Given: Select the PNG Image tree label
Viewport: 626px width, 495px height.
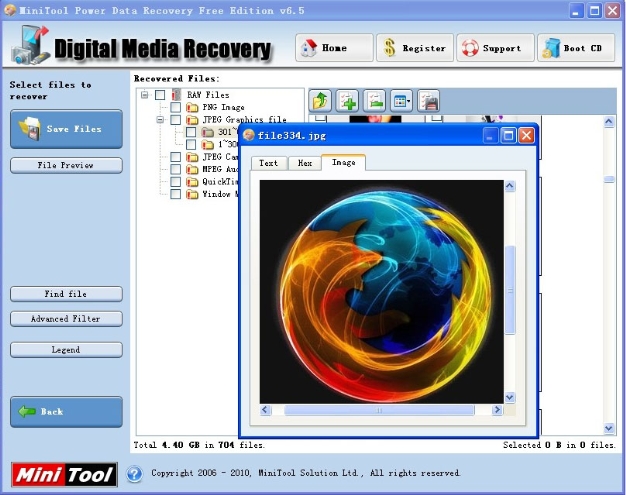Looking at the screenshot, I should coord(224,107).
